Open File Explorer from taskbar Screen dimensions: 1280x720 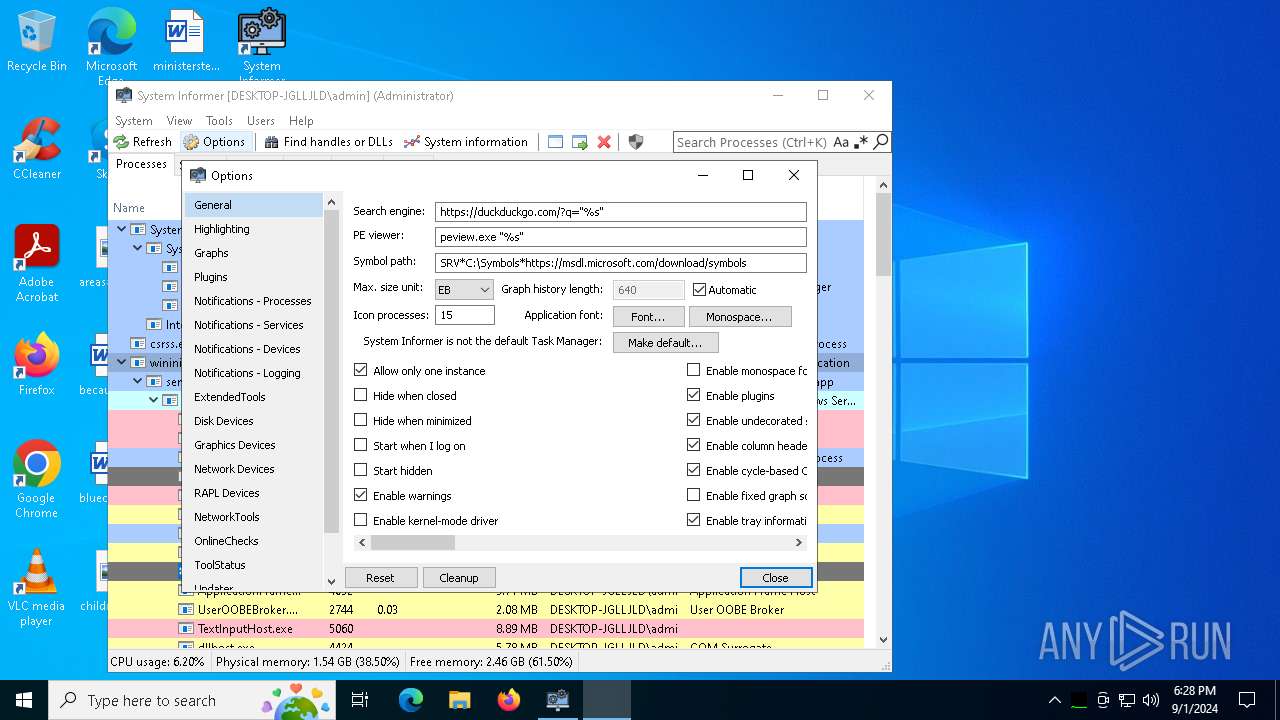pyautogui.click(x=459, y=700)
